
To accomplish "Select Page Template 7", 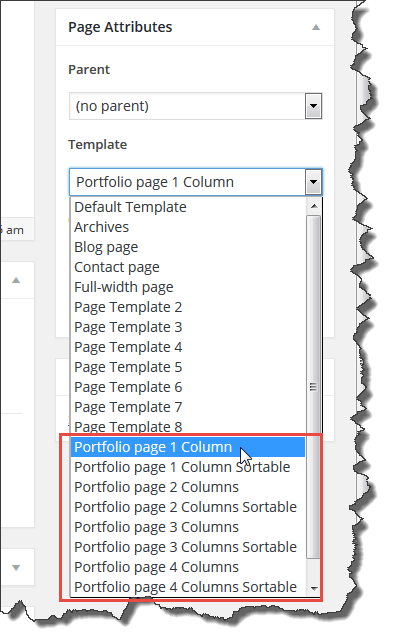I will pos(188,407).
